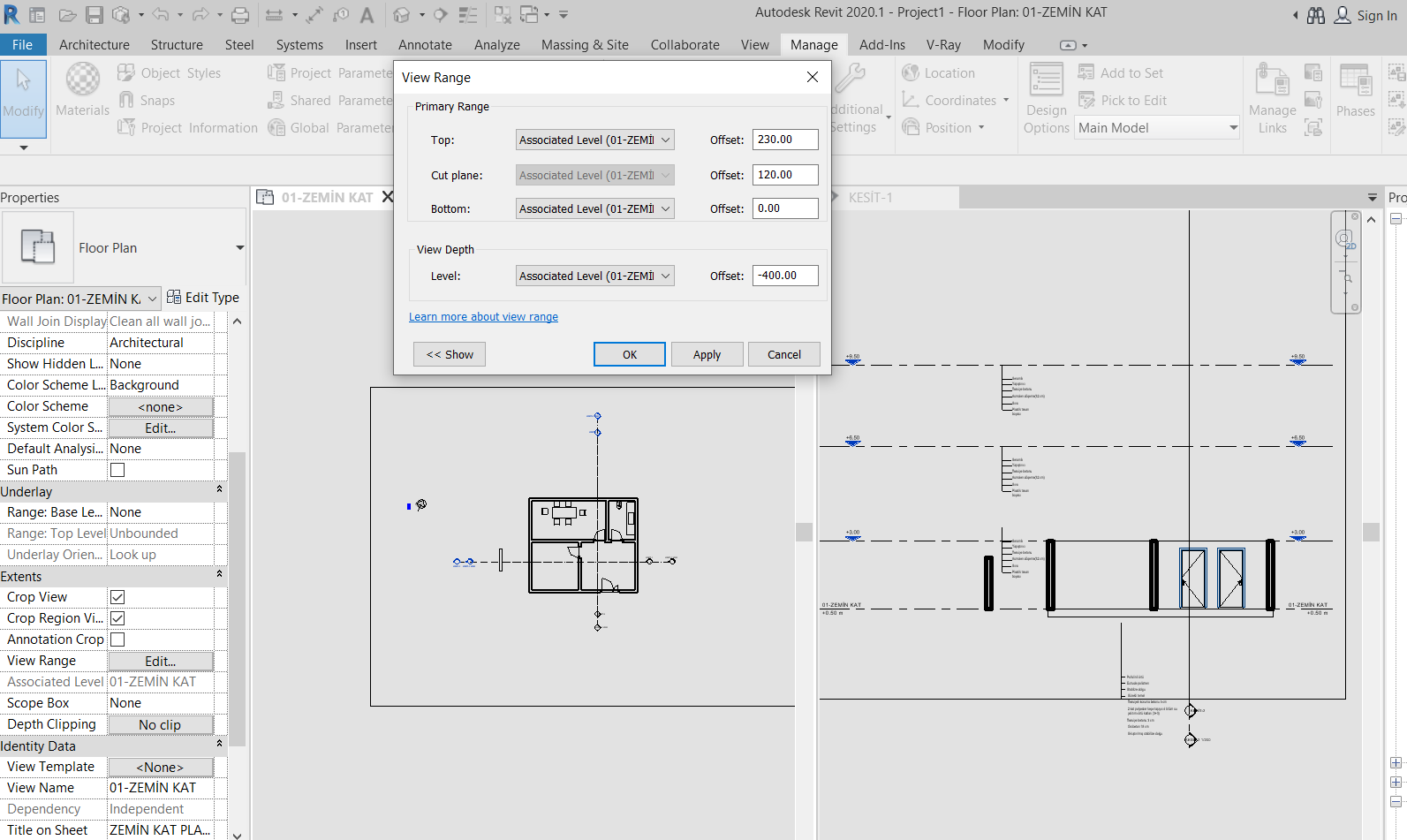This screenshot has height=840, width=1407.
Task: Toggle Crop Region Visible checkbox
Action: coord(117,618)
